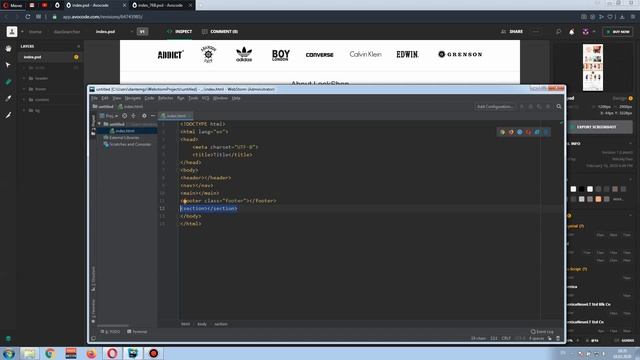
Task: Click Export Screenshot button
Action: [600, 127]
